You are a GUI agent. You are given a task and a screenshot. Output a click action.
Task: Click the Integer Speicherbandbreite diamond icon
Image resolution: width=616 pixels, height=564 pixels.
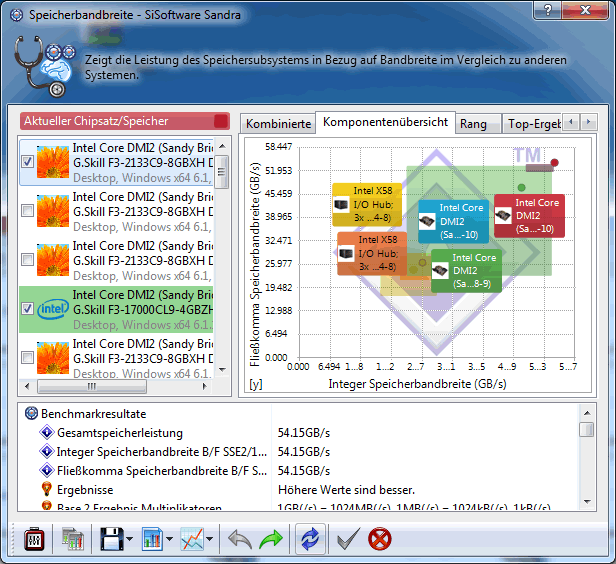47,451
